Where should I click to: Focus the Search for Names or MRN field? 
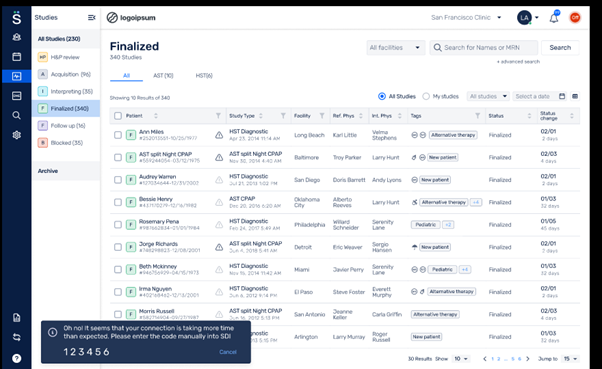pyautogui.click(x=484, y=48)
